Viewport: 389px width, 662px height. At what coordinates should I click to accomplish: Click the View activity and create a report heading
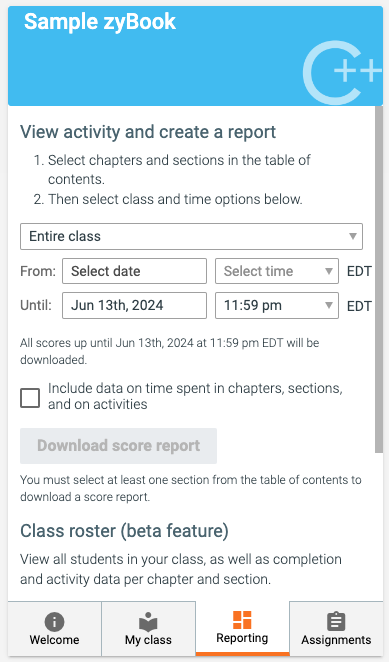coord(148,132)
